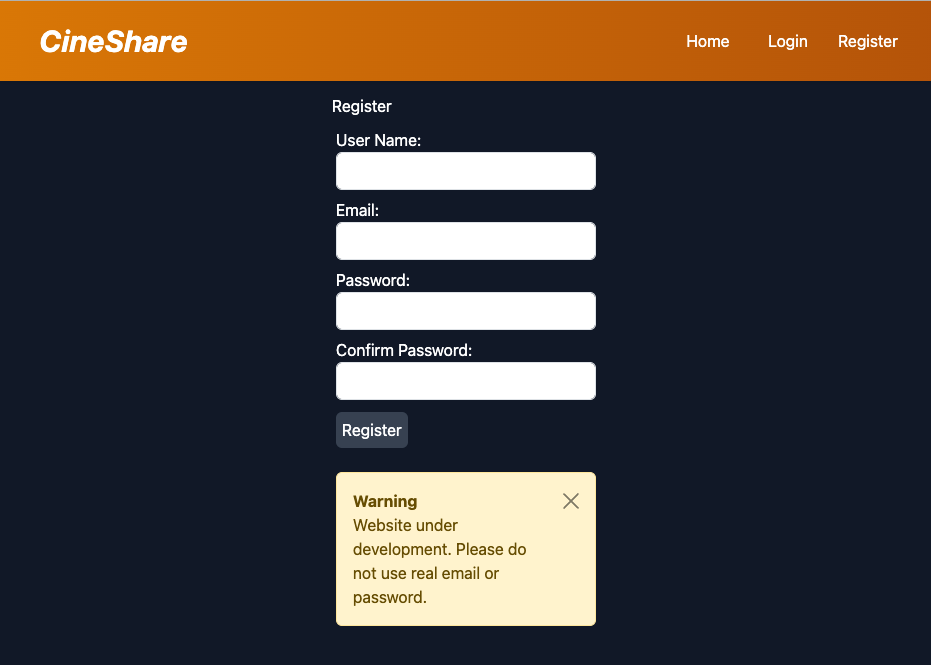931x665 pixels.
Task: Focus the Email input field
Action: tap(466, 241)
